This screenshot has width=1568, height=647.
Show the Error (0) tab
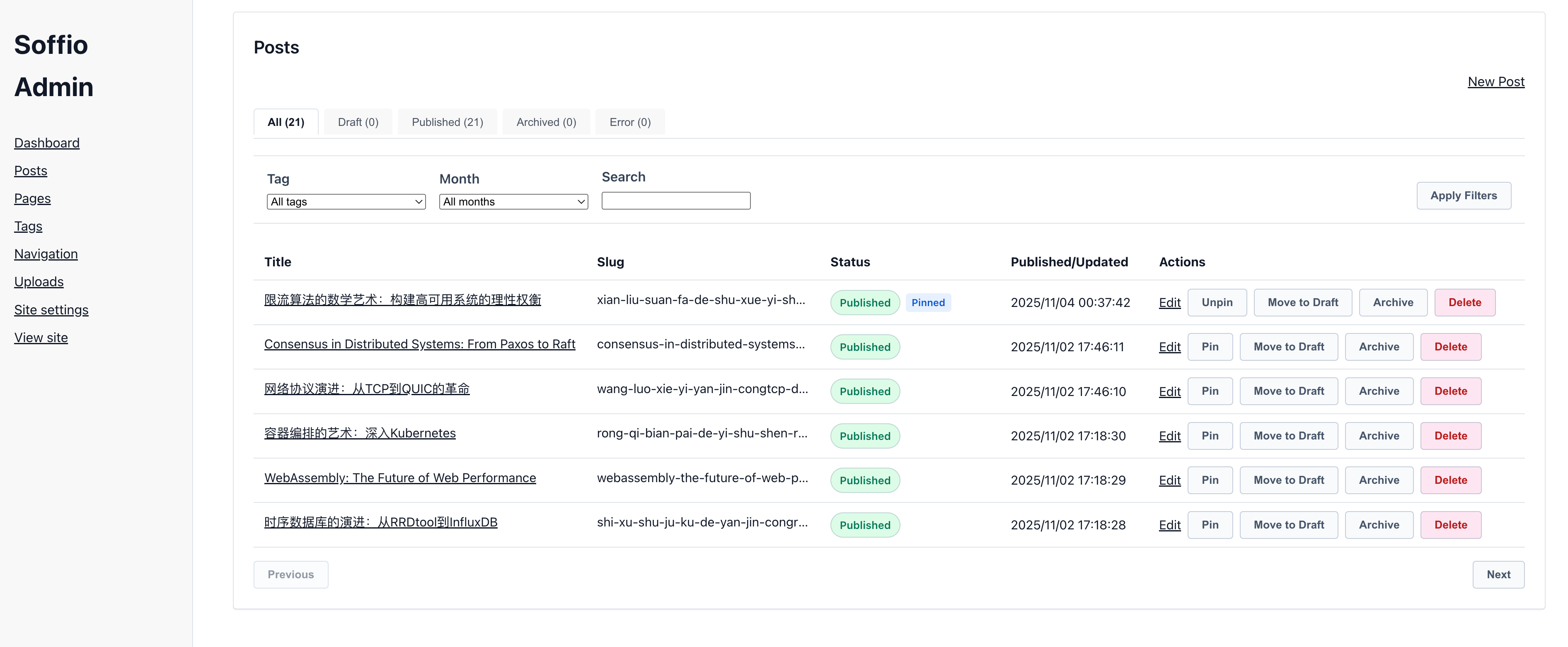click(x=630, y=122)
